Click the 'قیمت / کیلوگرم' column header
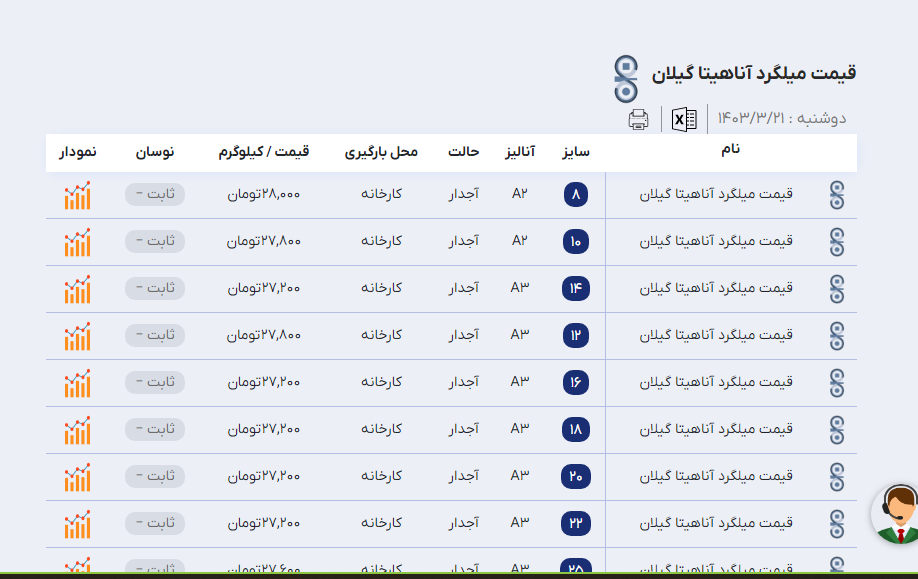This screenshot has height=579, width=918. click(264, 152)
